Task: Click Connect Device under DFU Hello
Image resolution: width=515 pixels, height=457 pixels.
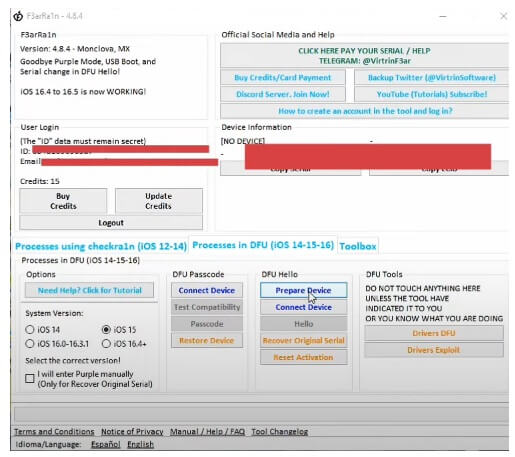Action: click(303, 307)
